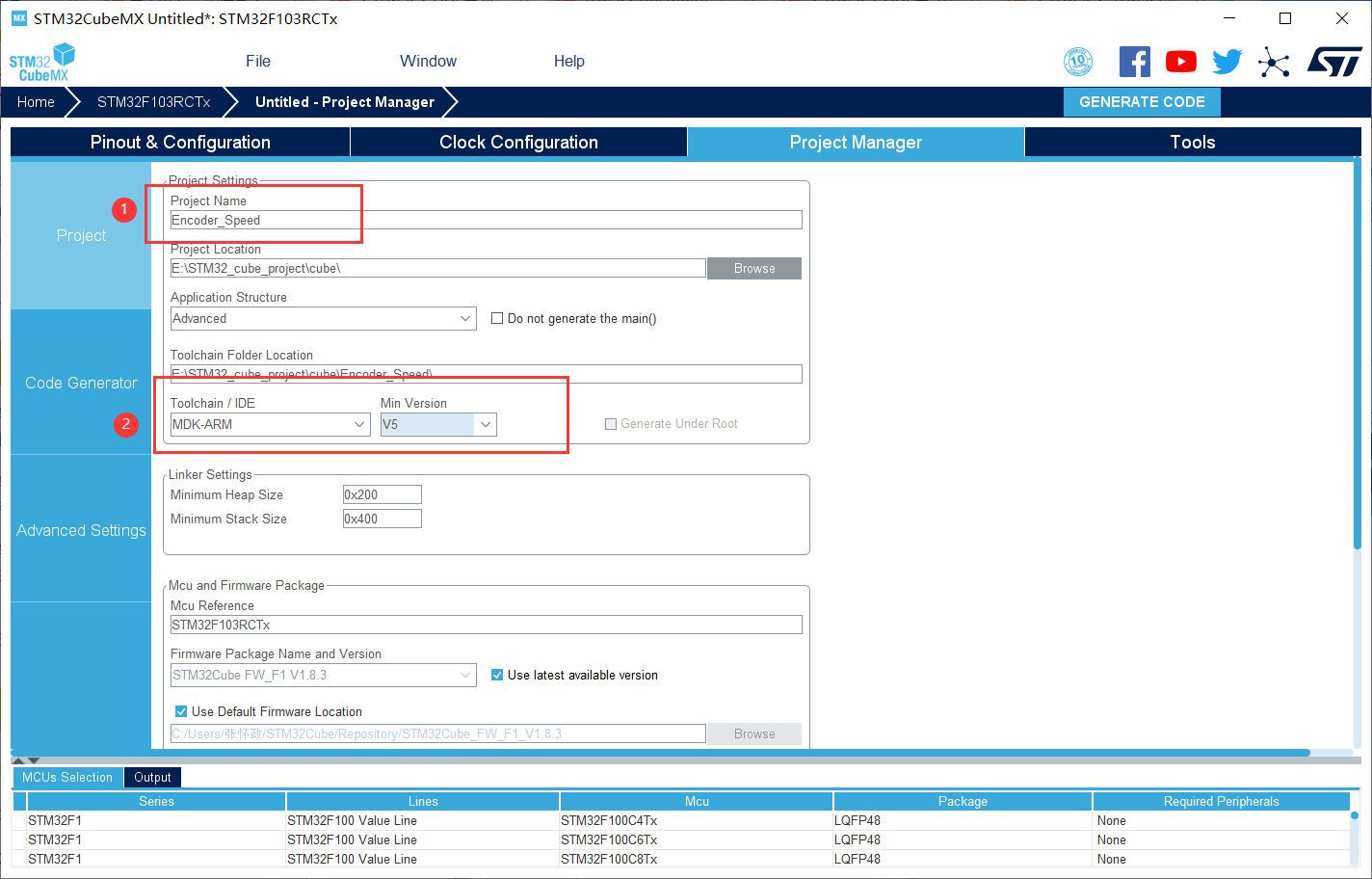Open Firmware Package Name and Version dropdown
The width and height of the screenshot is (1372, 879).
coord(323,675)
